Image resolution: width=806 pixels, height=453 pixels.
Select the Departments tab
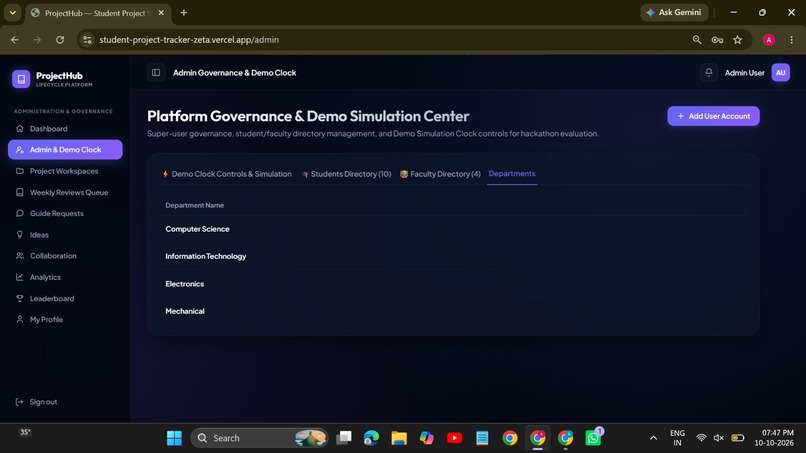pos(512,174)
